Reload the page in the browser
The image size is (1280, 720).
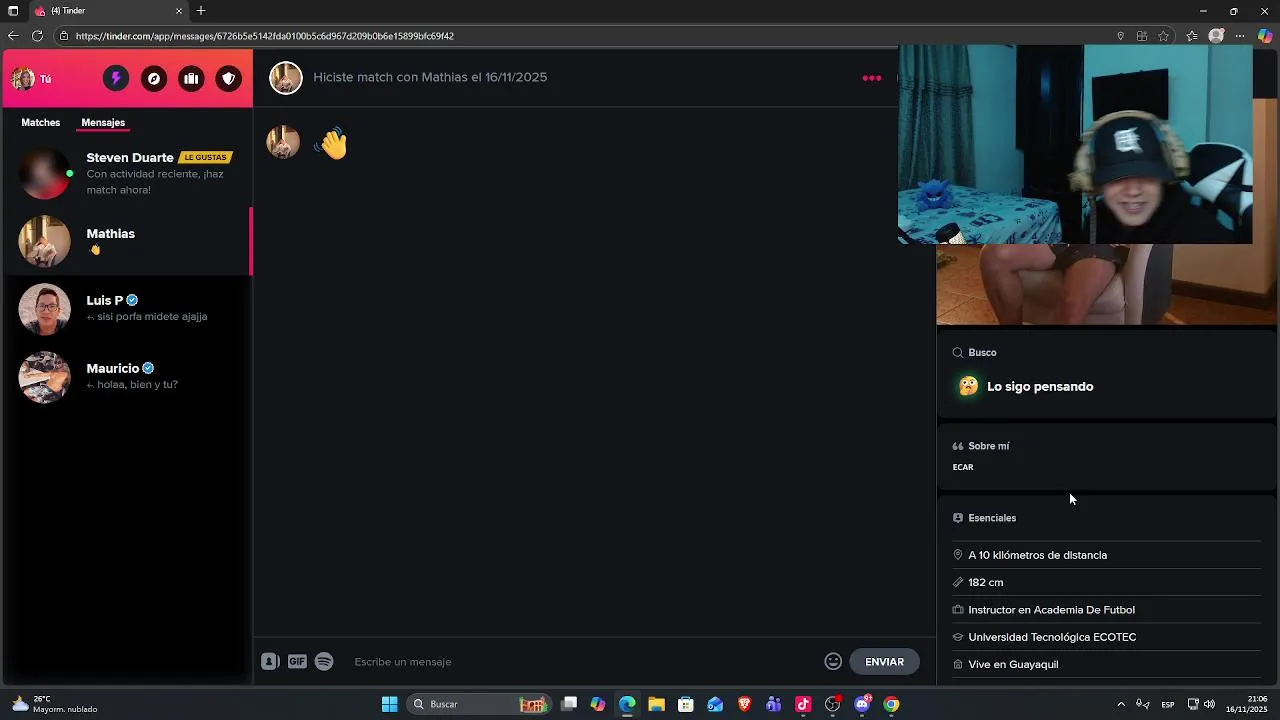point(37,36)
